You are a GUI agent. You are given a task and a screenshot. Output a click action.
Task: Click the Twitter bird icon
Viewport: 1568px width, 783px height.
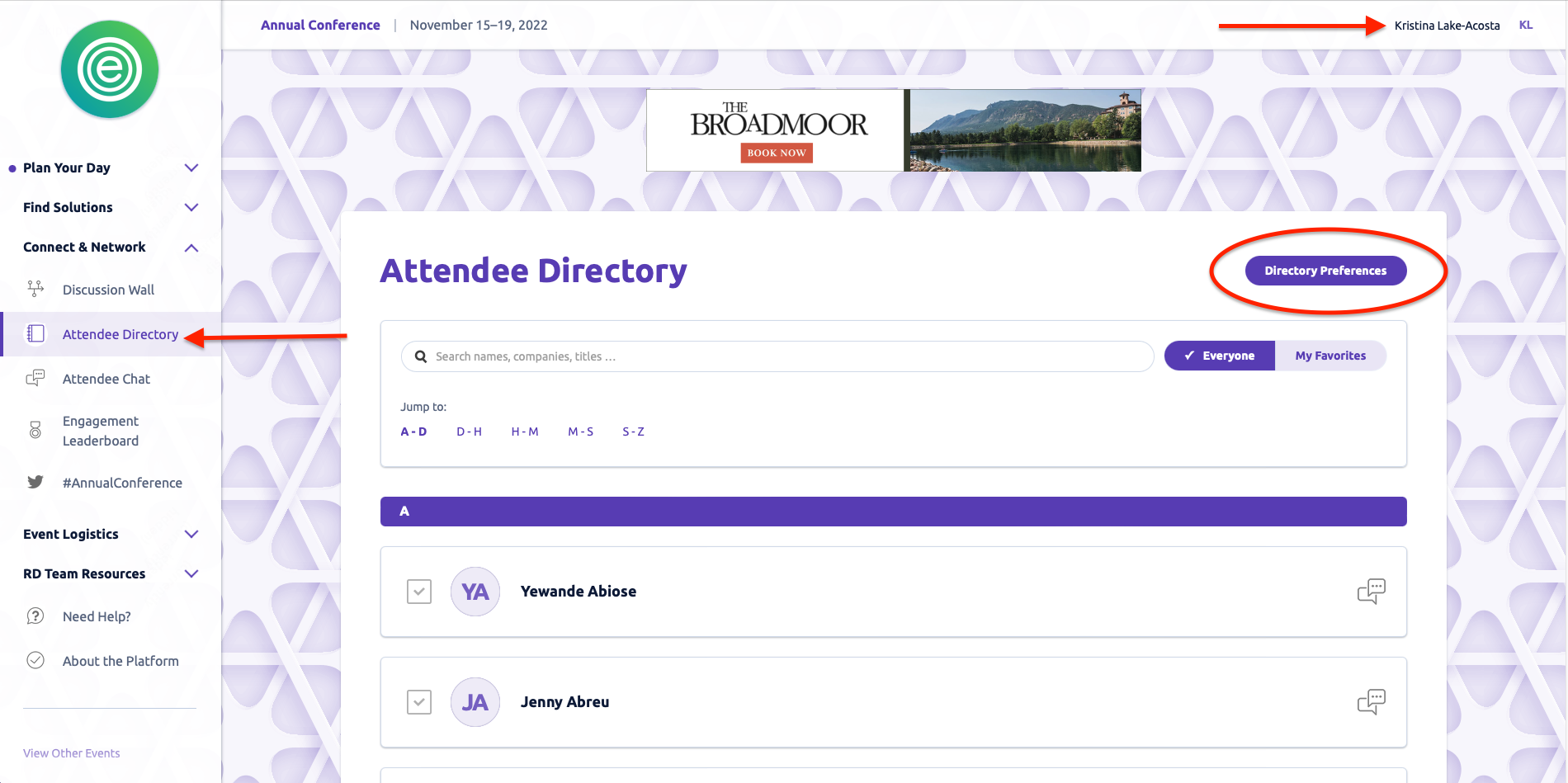(35, 482)
